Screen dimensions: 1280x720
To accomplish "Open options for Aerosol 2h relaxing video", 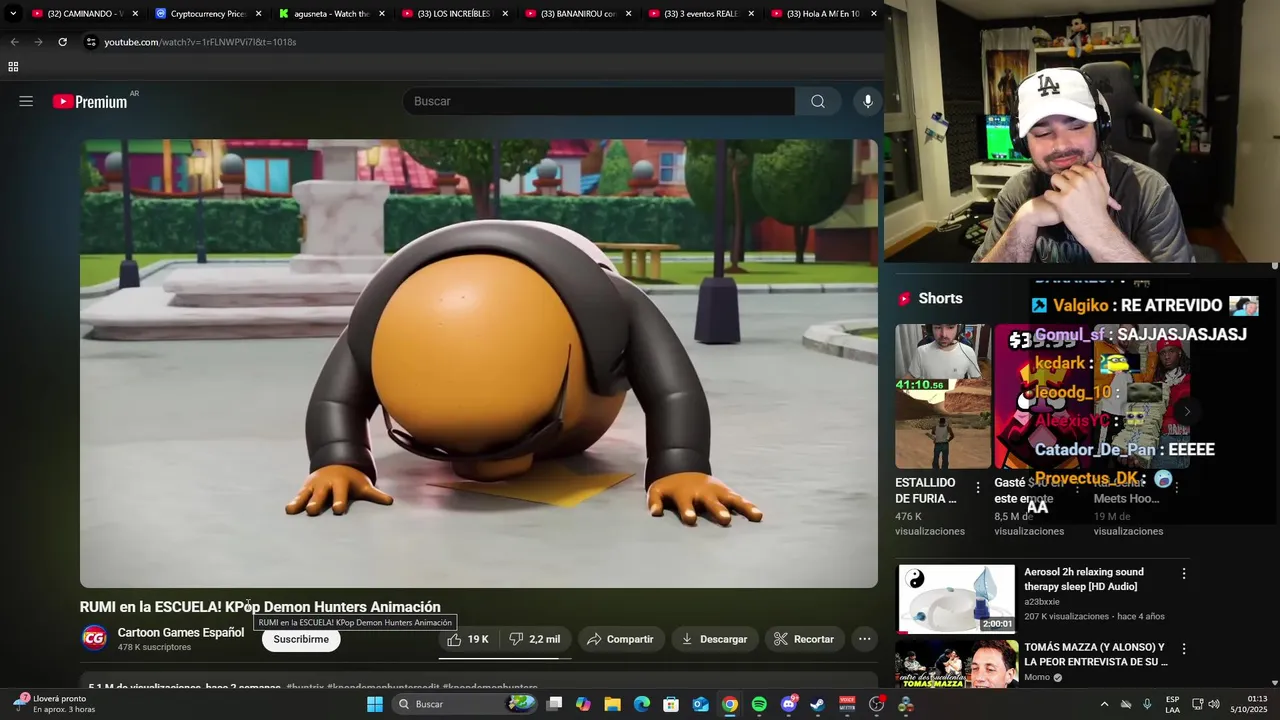I will pos(1184,574).
